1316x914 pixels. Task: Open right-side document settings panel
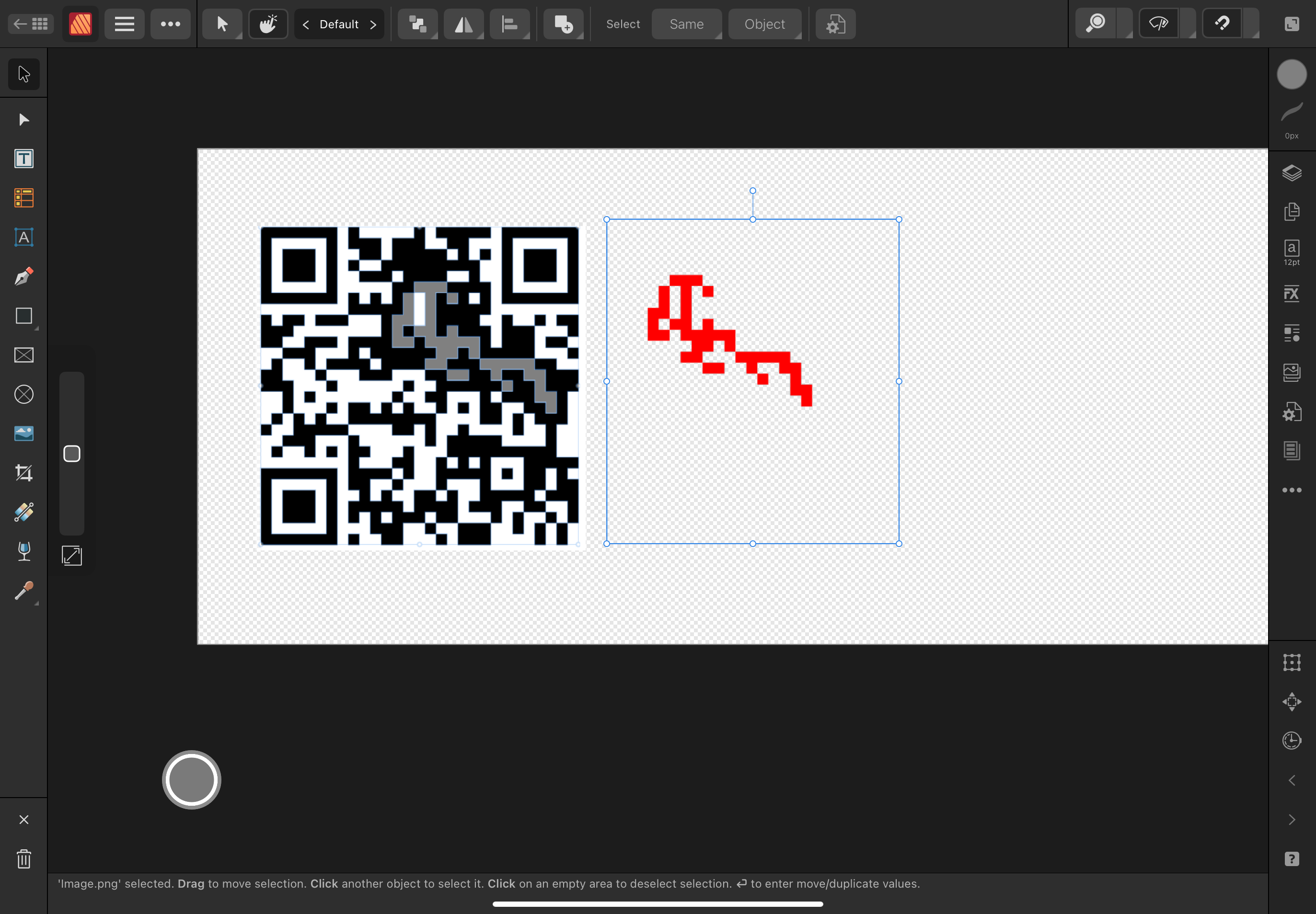coord(1292,411)
